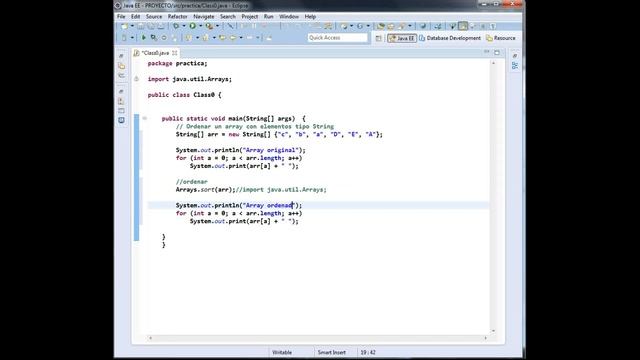Open the New file dropdown arrow
The width and height of the screenshot is (640, 360).
132,26
